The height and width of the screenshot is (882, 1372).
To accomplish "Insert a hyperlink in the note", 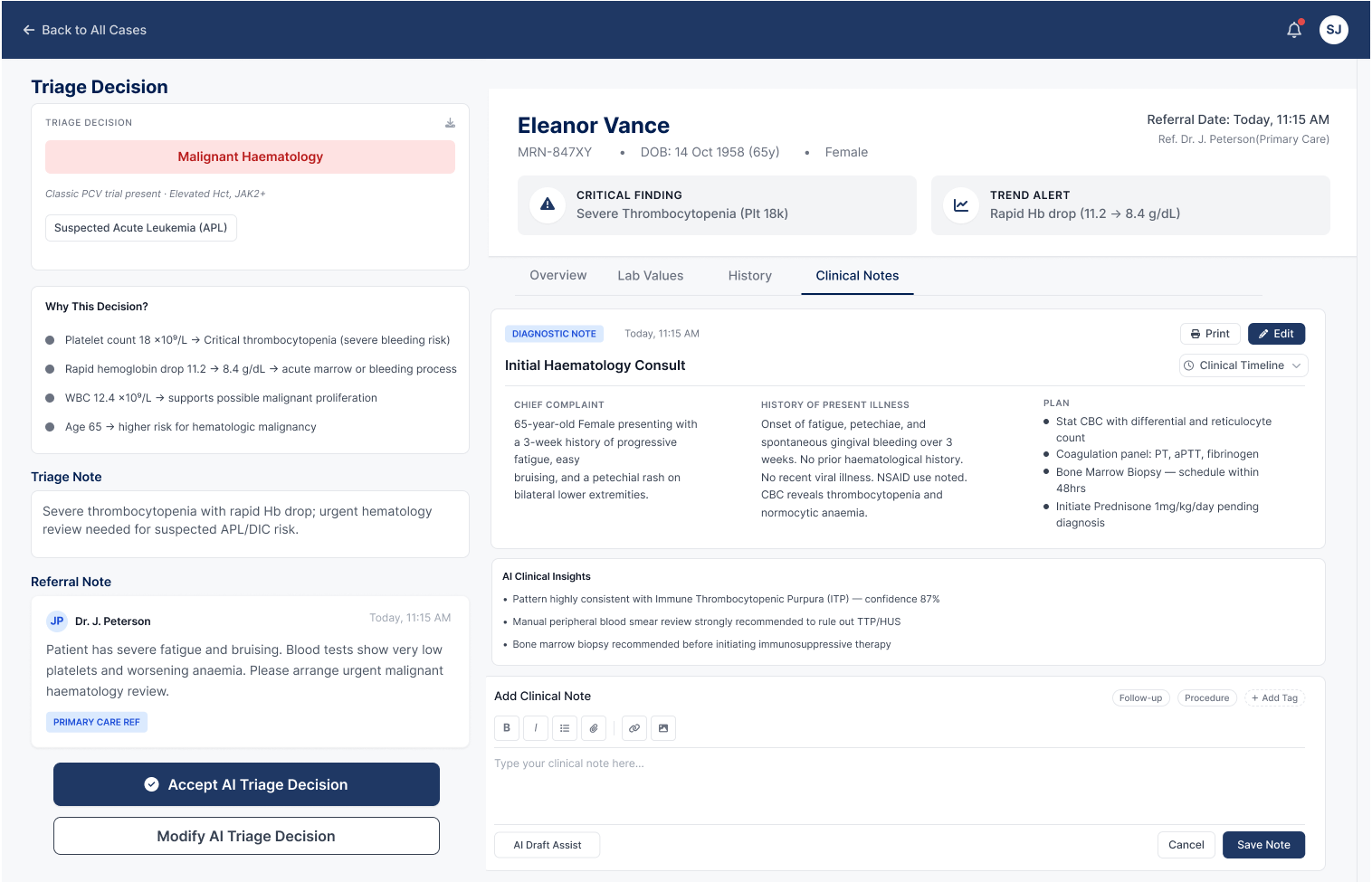I will pos(634,728).
